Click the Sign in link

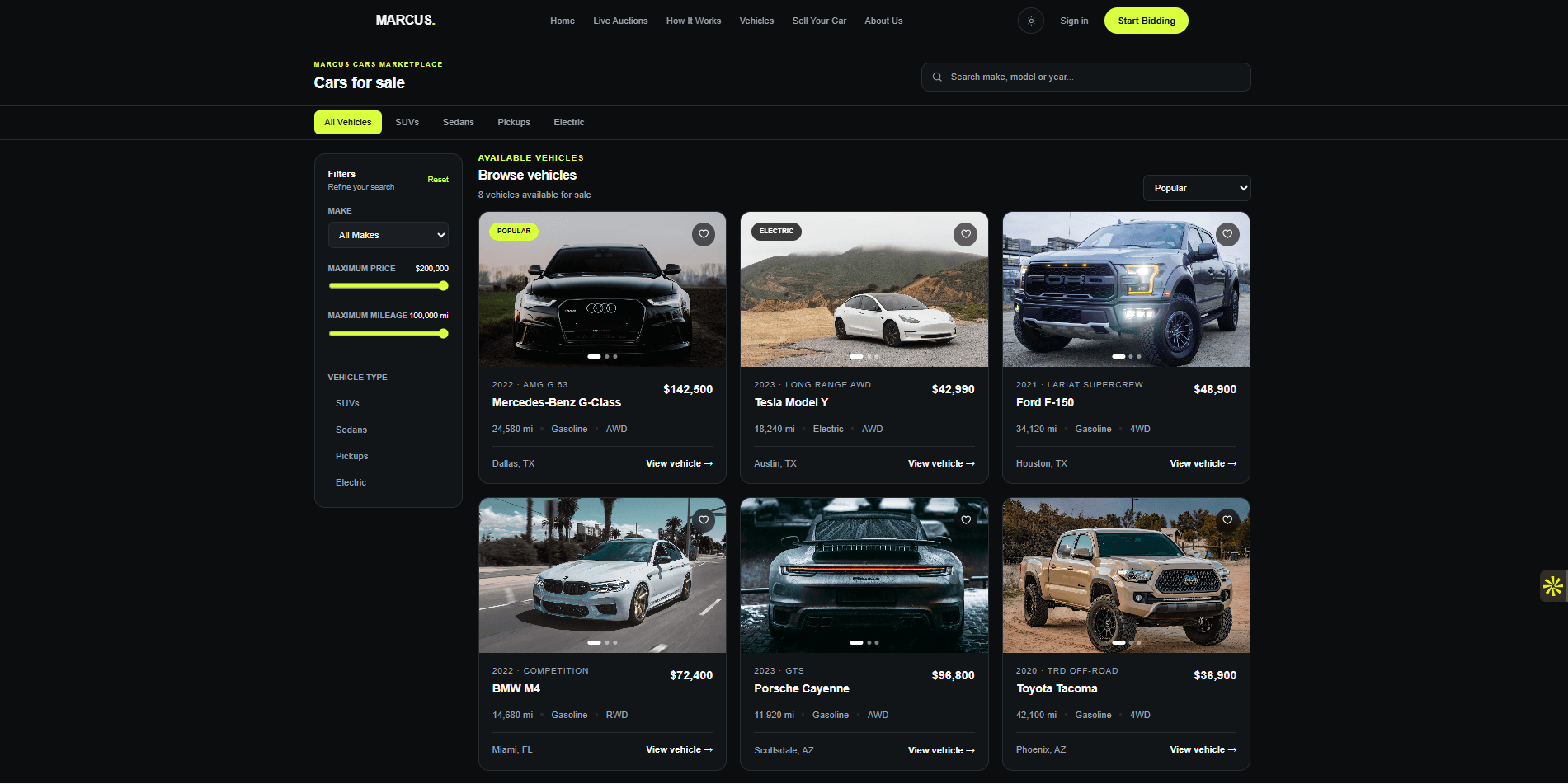1074,21
